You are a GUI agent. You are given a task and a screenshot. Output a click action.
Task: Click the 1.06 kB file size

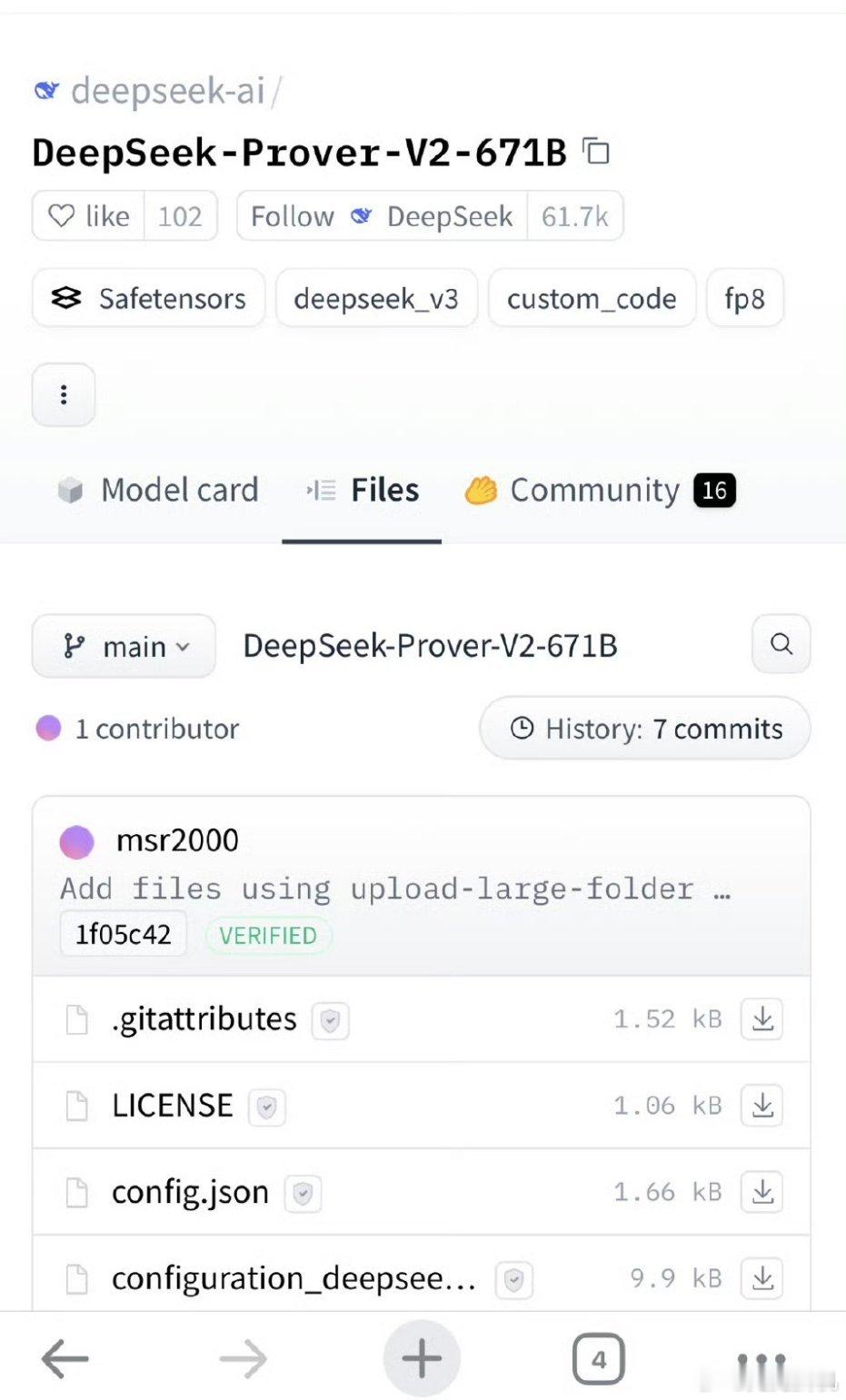click(668, 1106)
